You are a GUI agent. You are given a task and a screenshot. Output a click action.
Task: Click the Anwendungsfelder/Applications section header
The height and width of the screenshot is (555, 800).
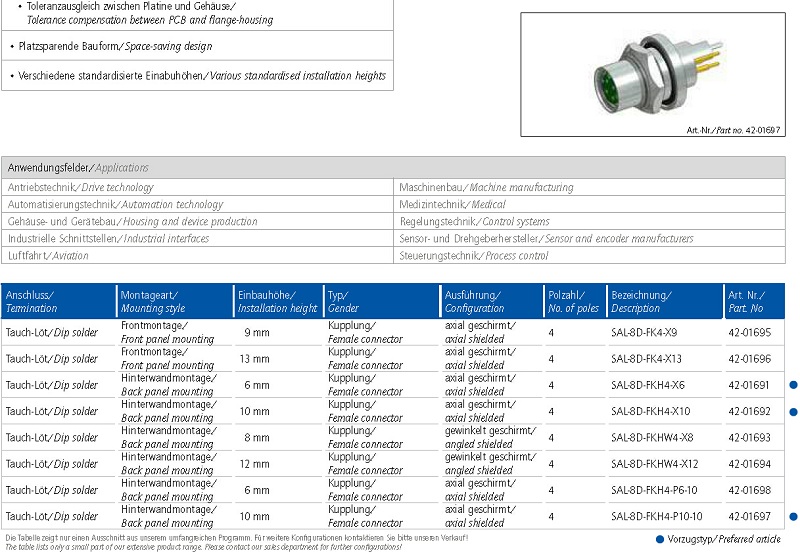(78, 168)
